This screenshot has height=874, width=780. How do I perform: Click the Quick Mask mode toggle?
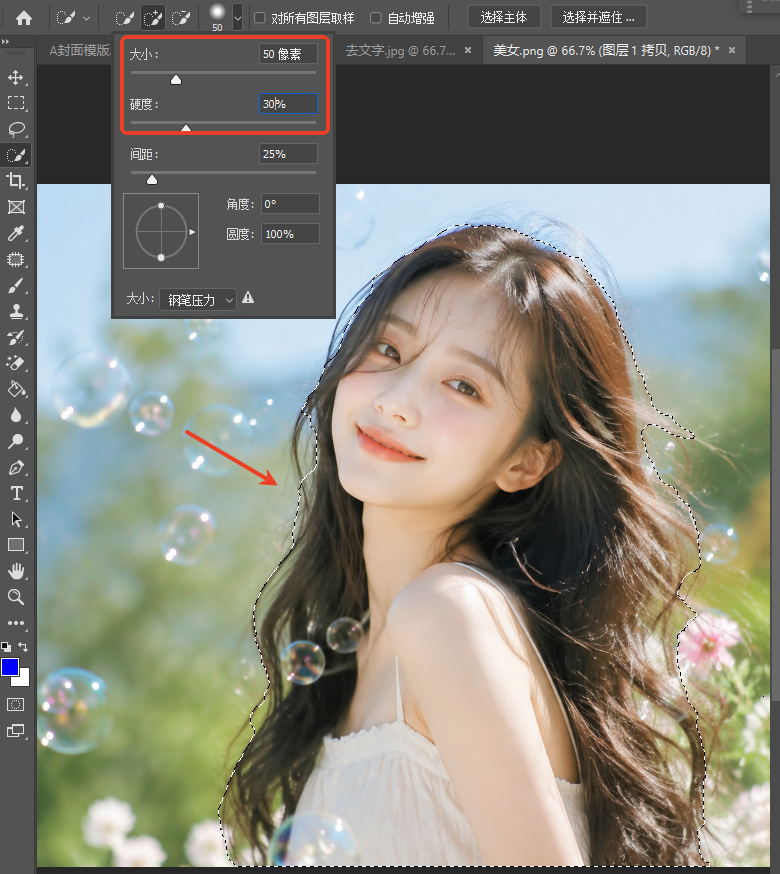pos(16,705)
